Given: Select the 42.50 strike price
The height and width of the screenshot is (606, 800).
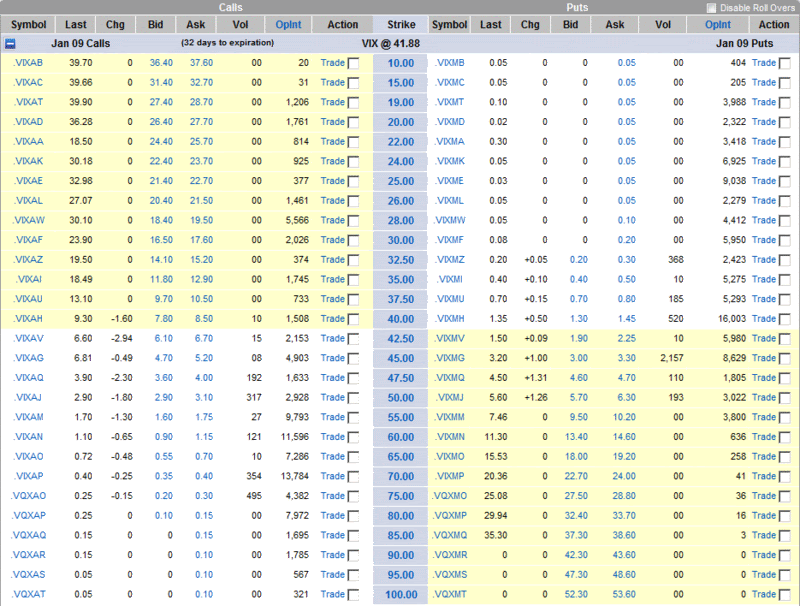Looking at the screenshot, I should [x=401, y=339].
